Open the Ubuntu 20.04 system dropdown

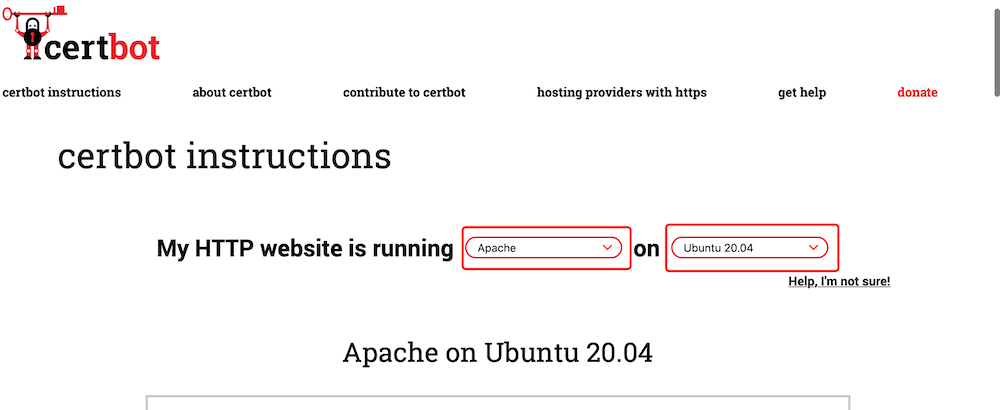tap(749, 248)
